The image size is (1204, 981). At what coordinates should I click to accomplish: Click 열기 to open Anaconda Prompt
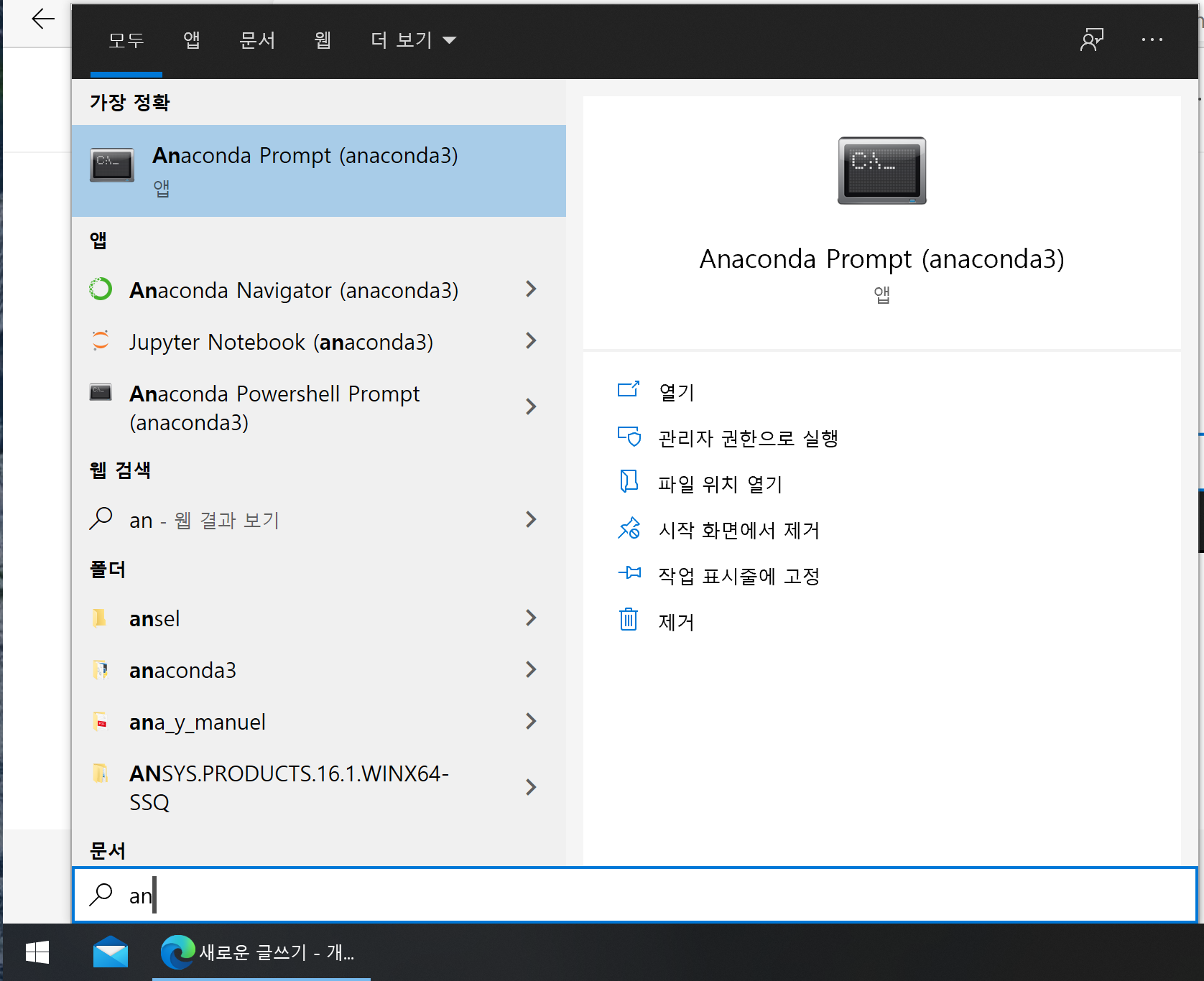pos(677,392)
